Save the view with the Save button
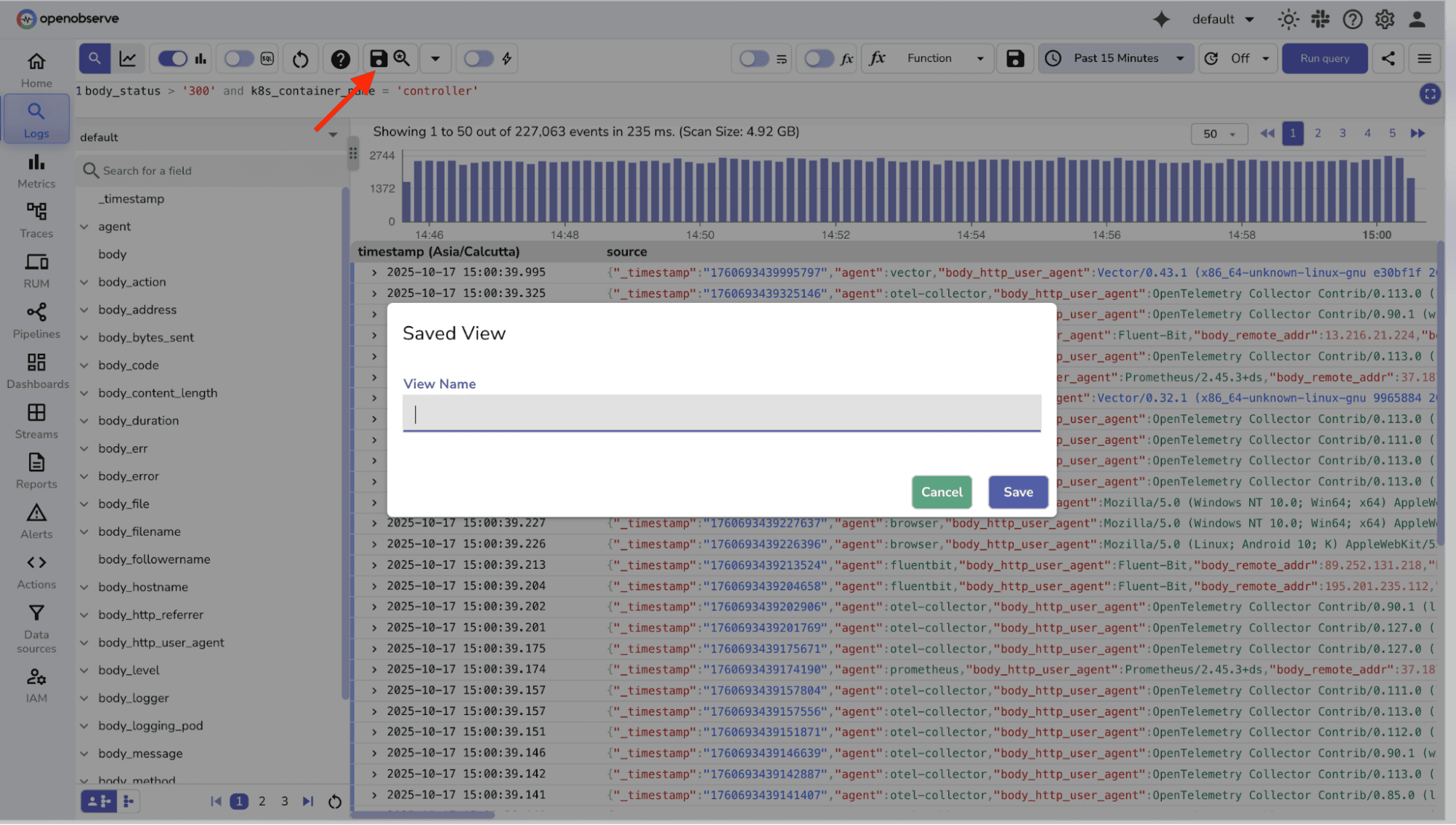The image size is (1456, 825). coord(1018,492)
